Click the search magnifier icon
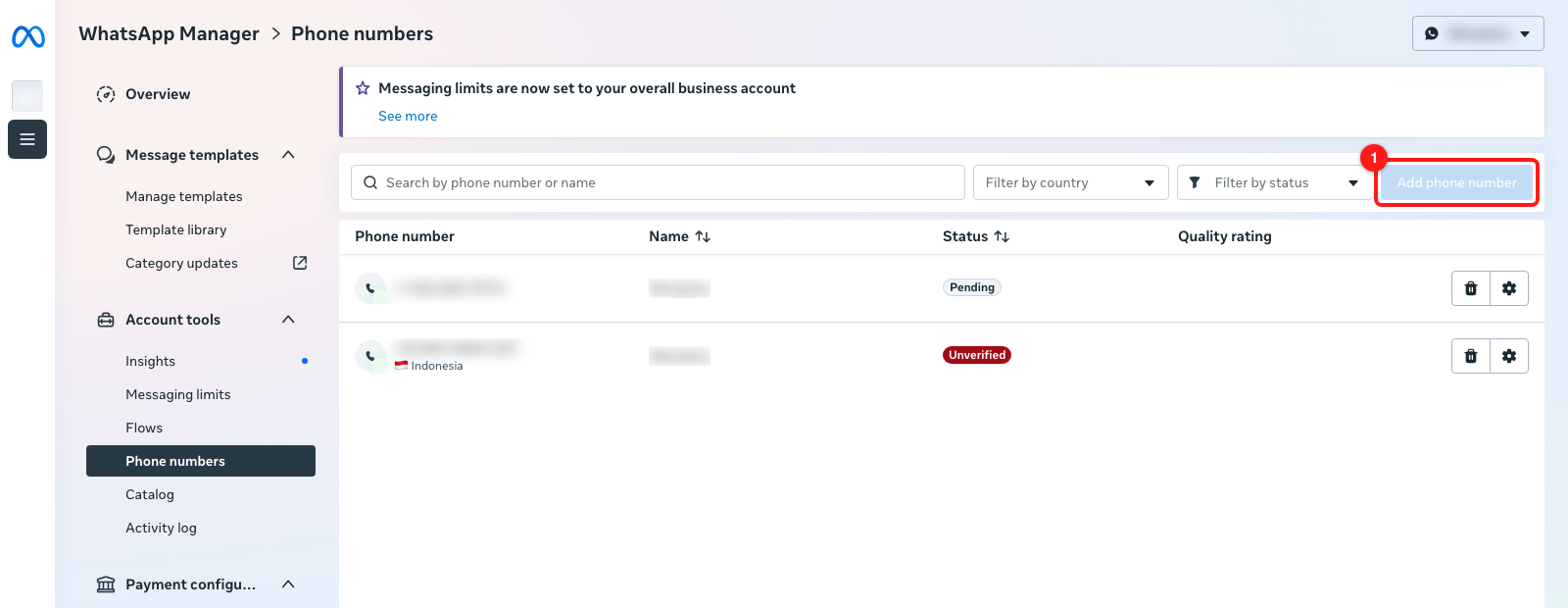Viewport: 1568px width, 608px height. point(370,182)
